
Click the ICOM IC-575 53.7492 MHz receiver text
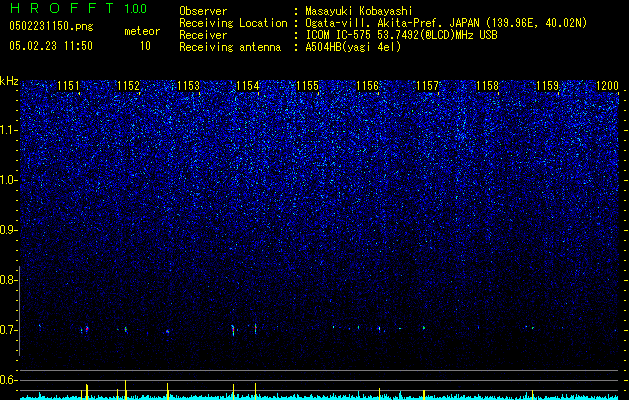tap(401, 35)
